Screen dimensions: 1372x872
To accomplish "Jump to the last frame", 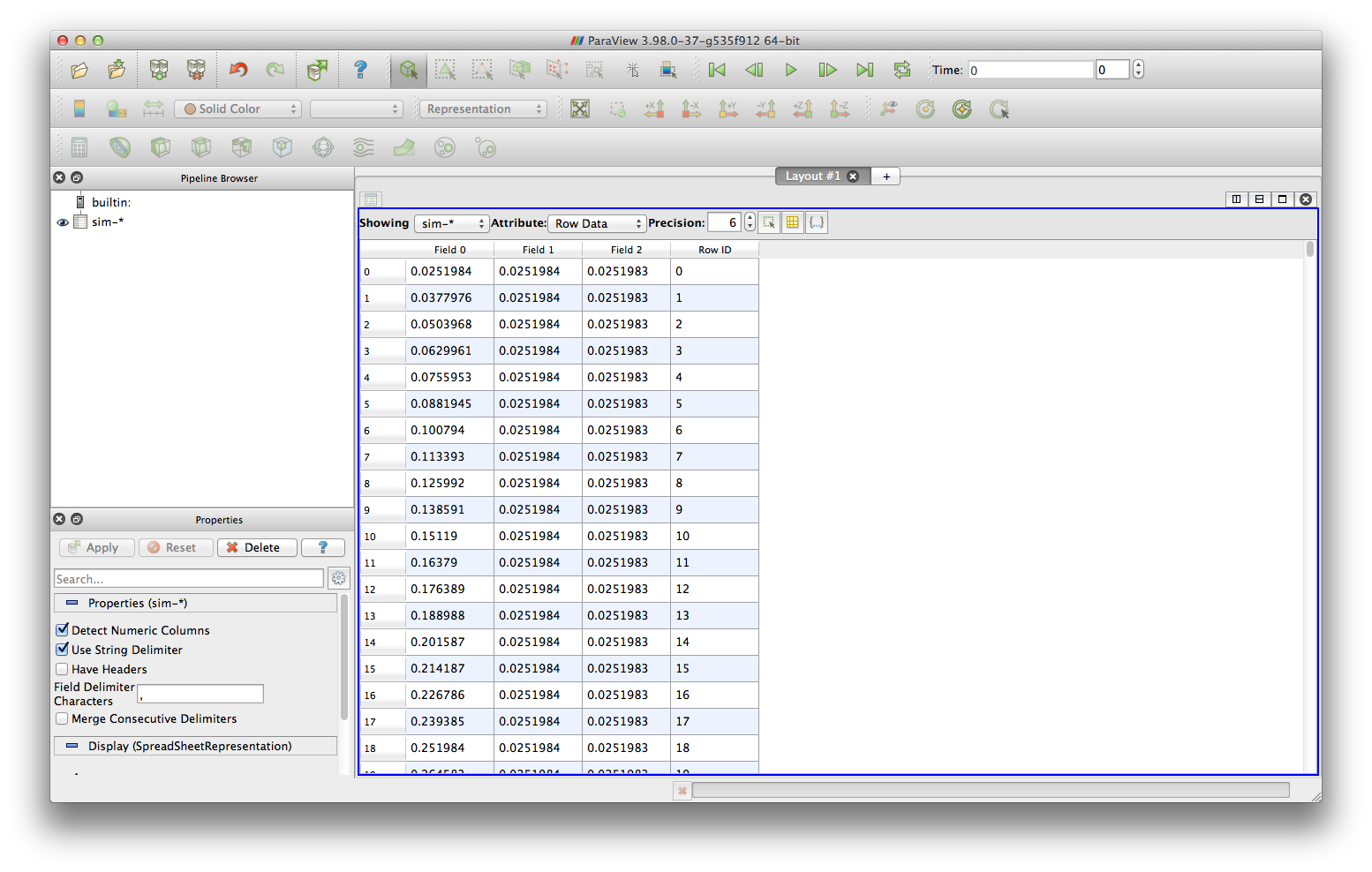I will tap(864, 70).
